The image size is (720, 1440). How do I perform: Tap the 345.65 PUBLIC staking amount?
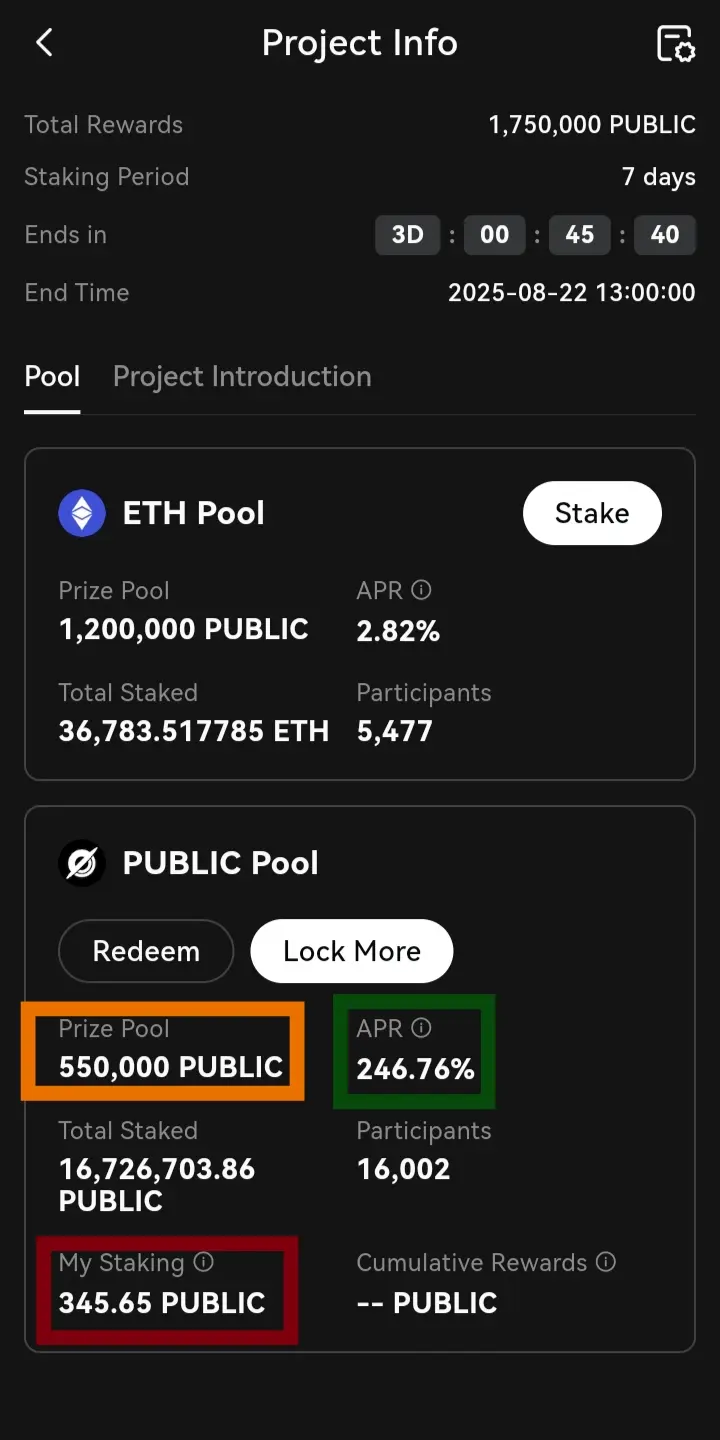point(162,1303)
